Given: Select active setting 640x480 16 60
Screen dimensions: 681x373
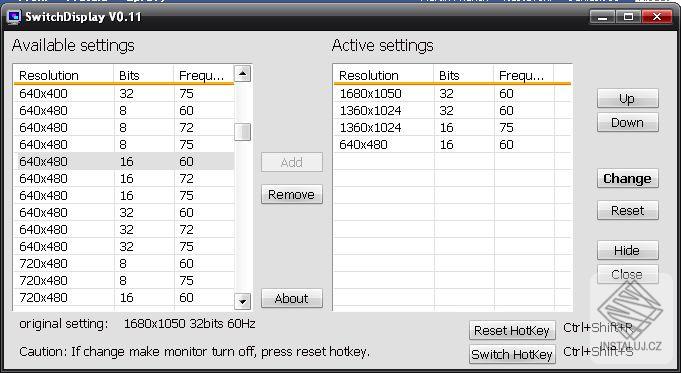Looking at the screenshot, I should (x=453, y=144).
